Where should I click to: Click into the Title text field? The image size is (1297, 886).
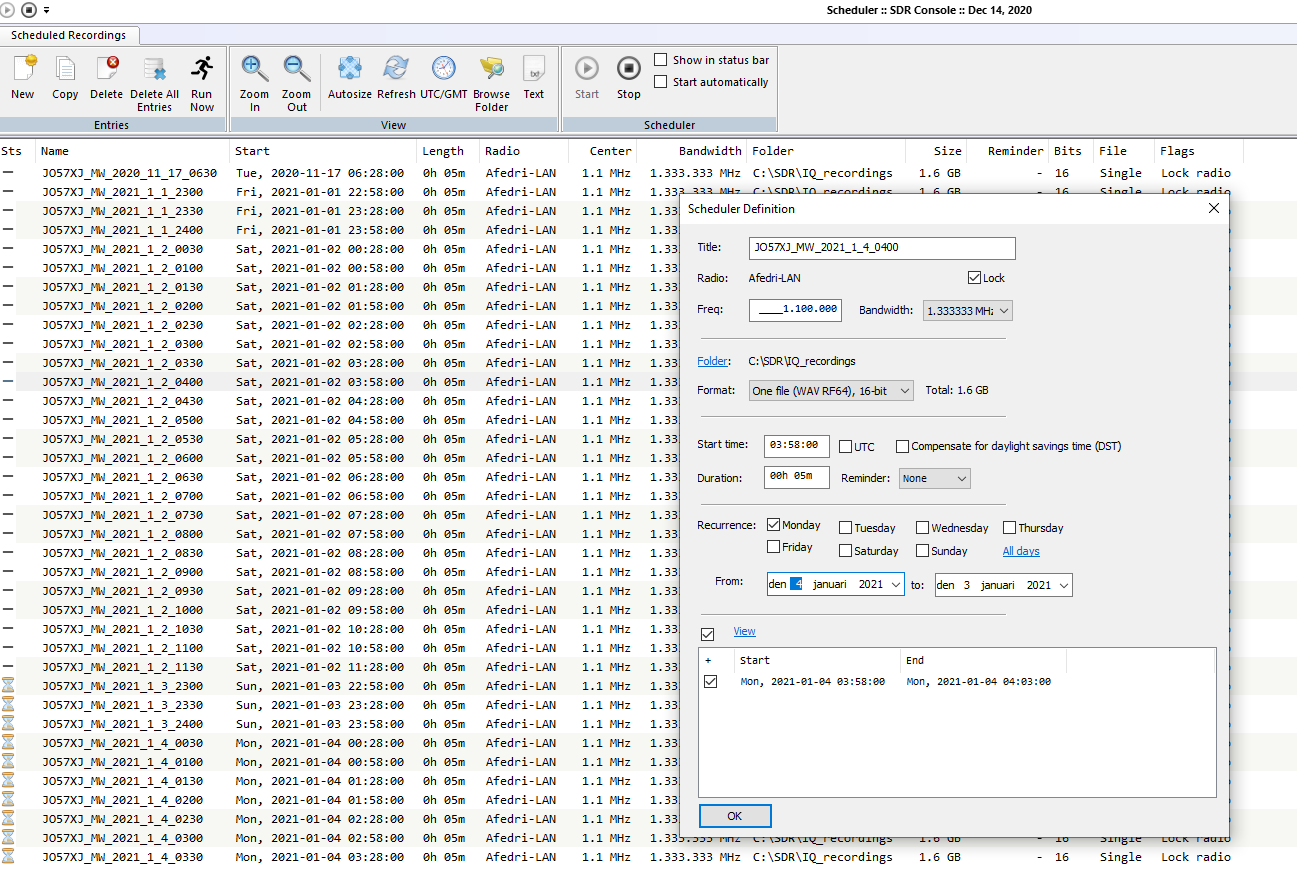click(881, 249)
